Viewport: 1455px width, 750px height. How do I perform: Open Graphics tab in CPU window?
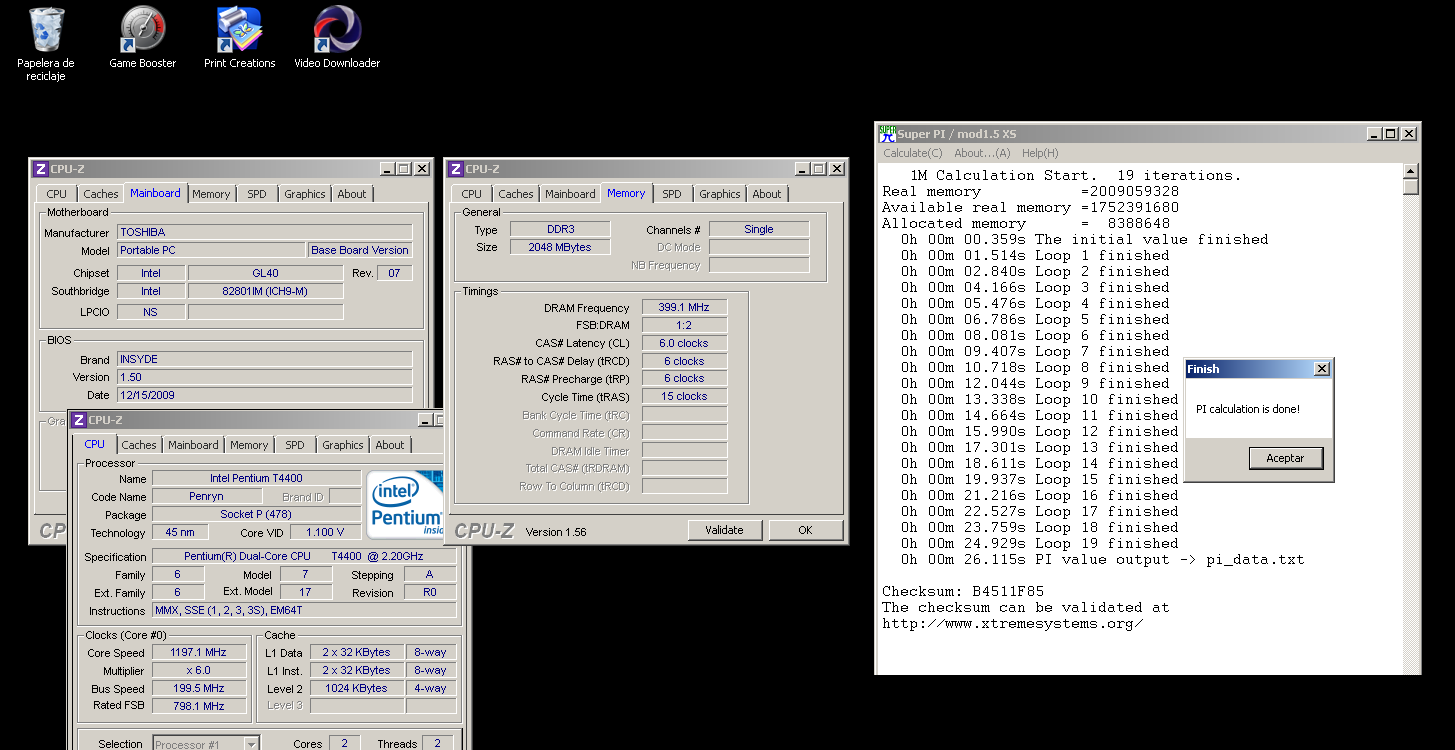pos(343,445)
